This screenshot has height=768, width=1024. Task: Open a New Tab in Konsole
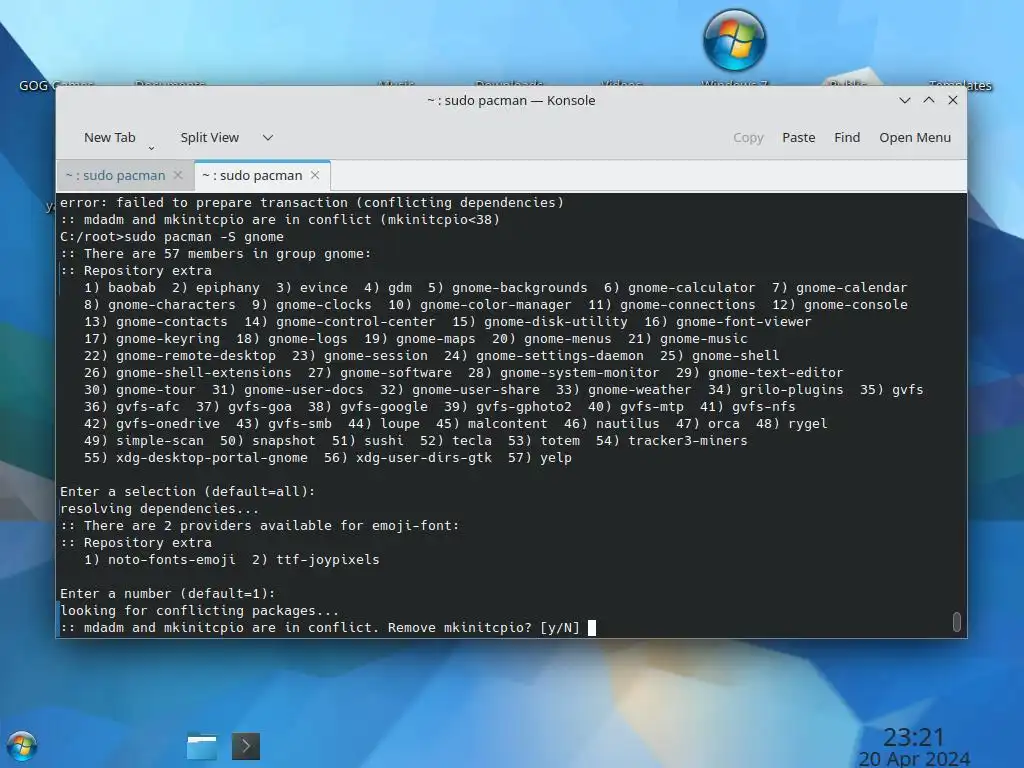click(x=109, y=137)
